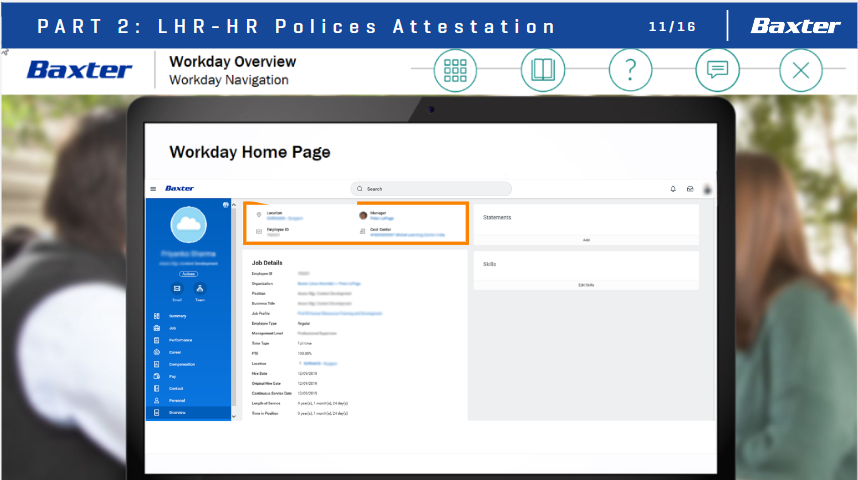Click the Workday Home Page title
This screenshot has width=858, height=480.
click(250, 152)
